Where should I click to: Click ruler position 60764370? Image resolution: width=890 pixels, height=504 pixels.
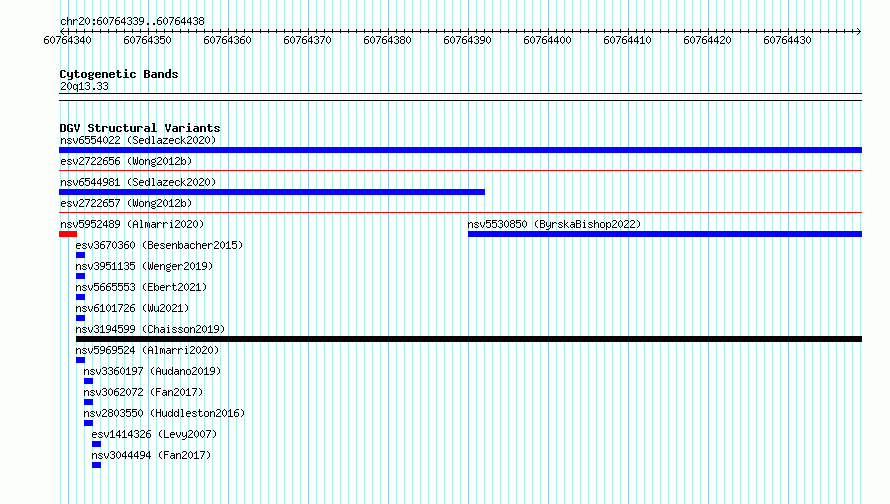click(308, 40)
